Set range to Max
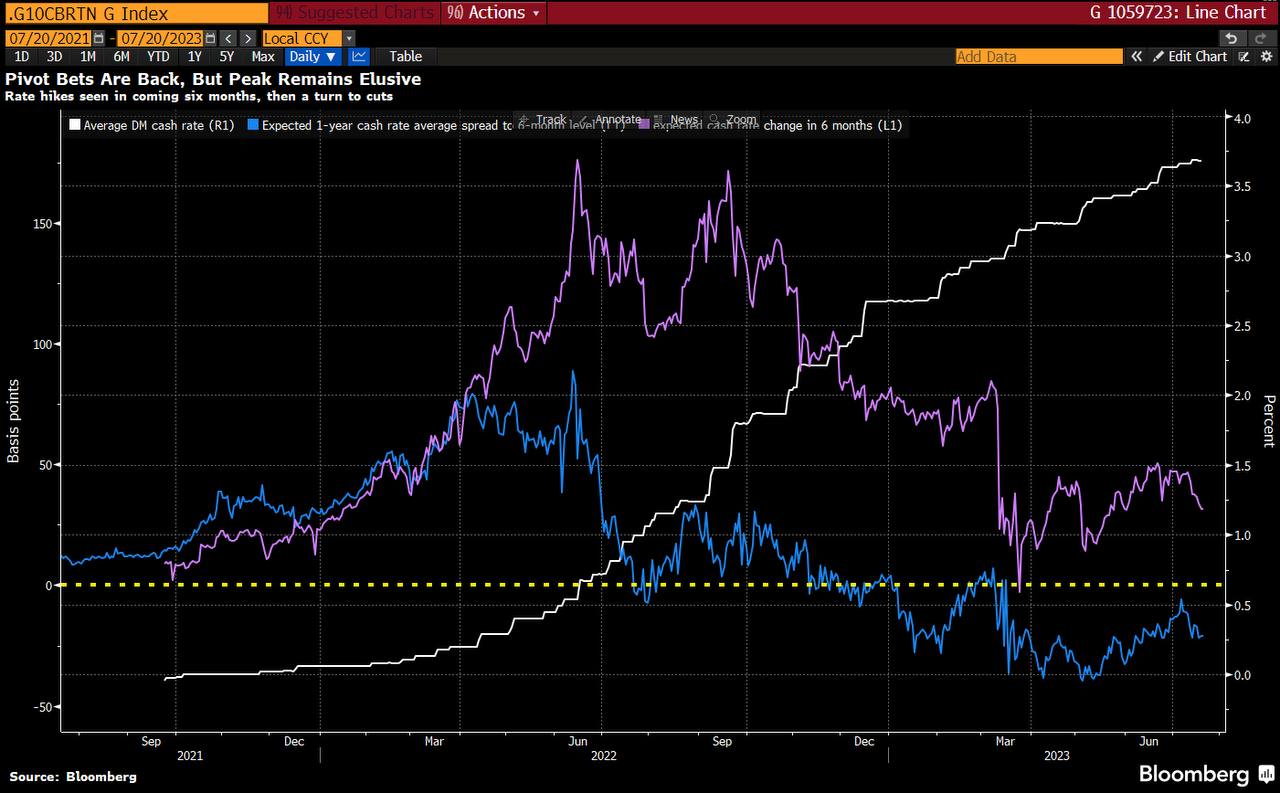1280x793 pixels. 263,56
